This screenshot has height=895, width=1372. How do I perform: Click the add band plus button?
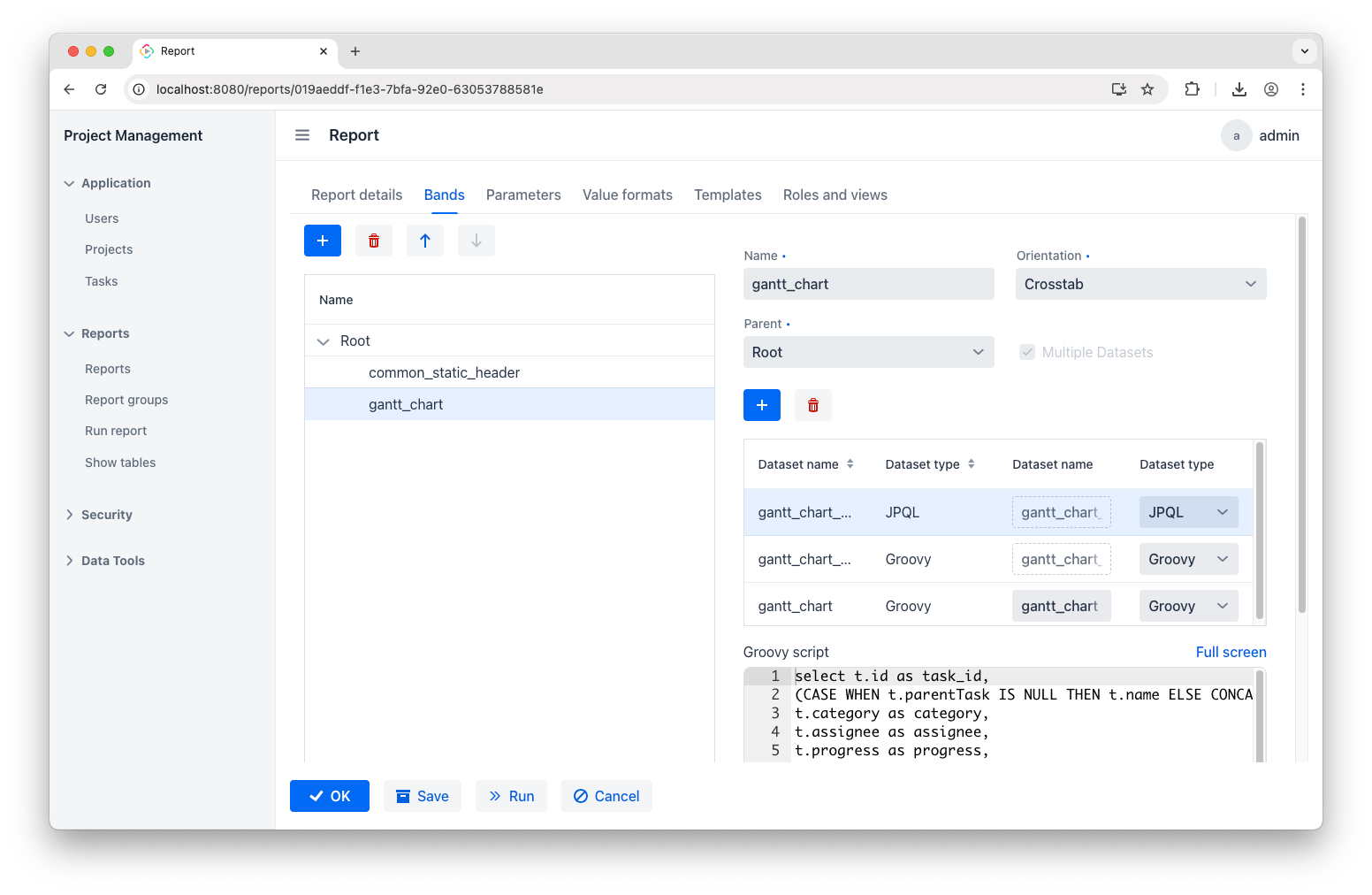(x=323, y=241)
